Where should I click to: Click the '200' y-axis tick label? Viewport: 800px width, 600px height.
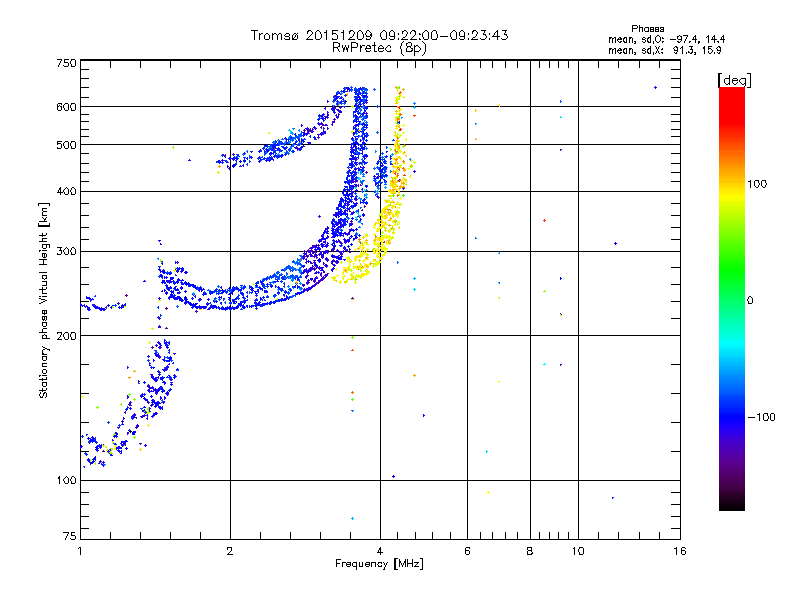(66, 336)
